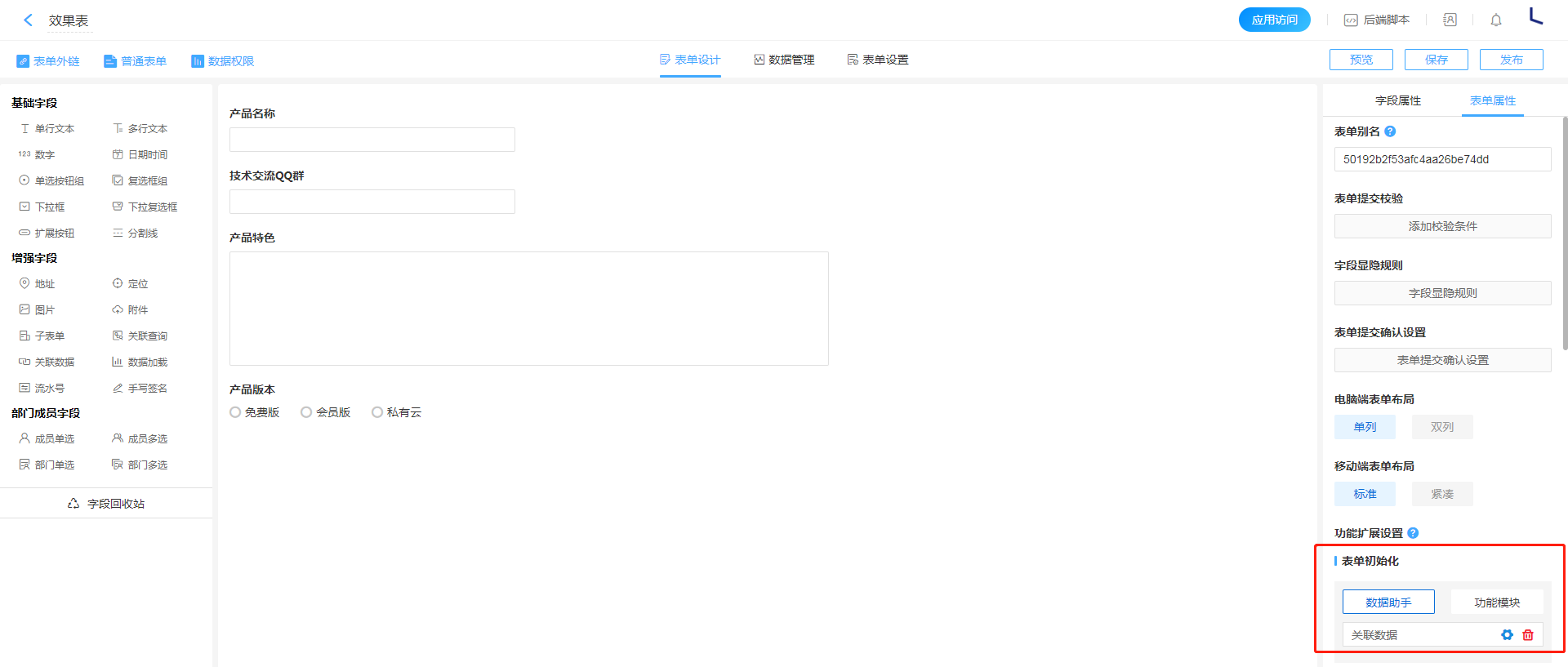Pick the 私有云 radio option
1568x667 pixels.
click(377, 412)
